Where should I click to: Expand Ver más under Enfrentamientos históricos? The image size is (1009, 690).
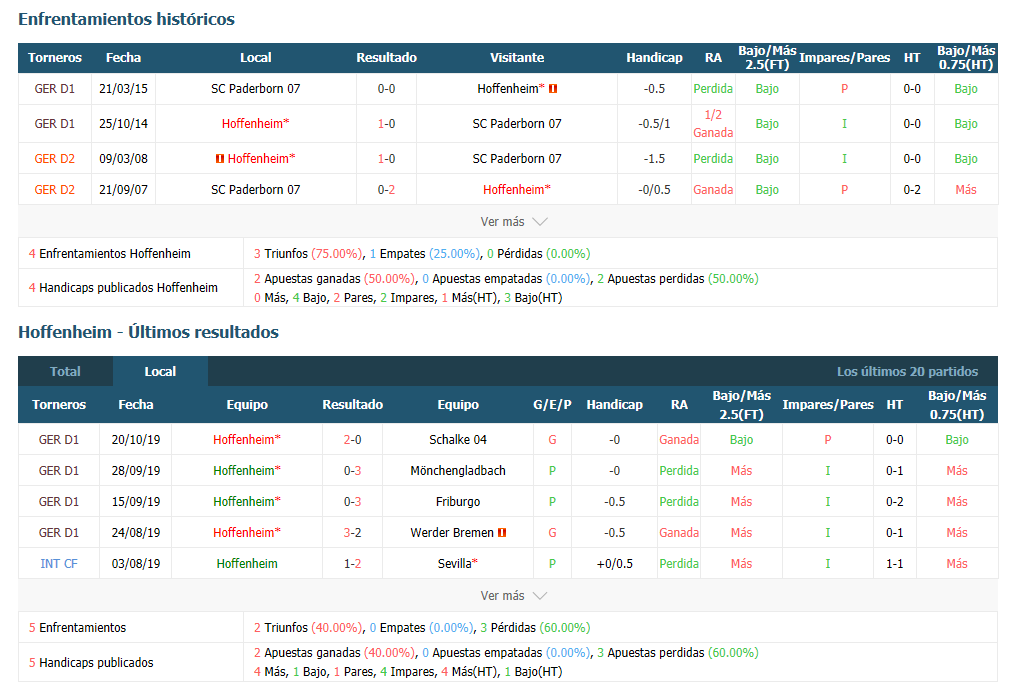point(514,221)
